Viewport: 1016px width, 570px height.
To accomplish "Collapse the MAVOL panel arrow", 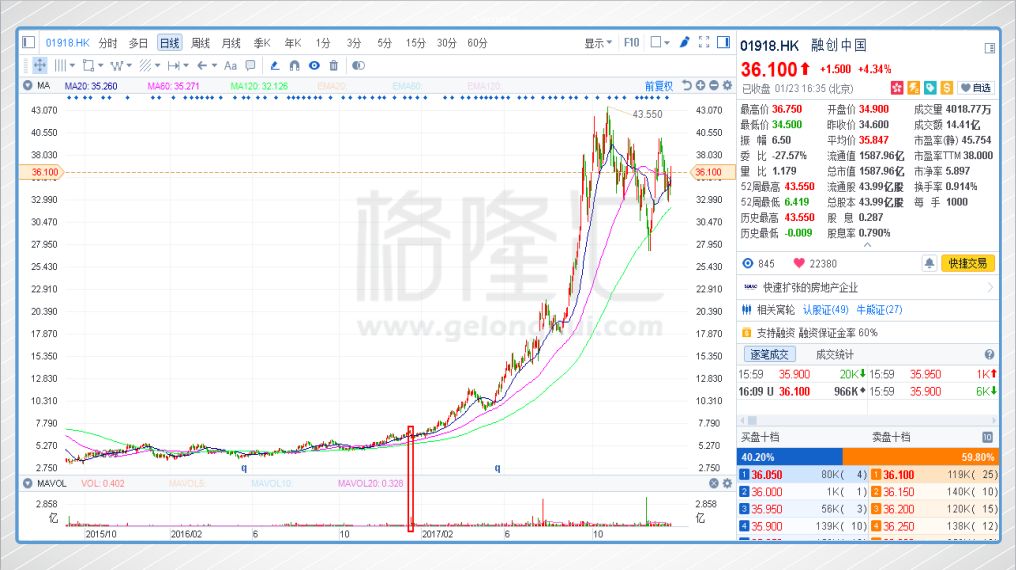I will pyautogui.click(x=27, y=483).
